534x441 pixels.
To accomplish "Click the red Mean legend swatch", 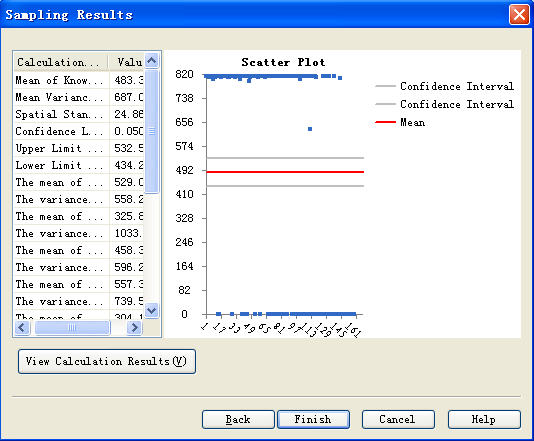I will pos(385,122).
